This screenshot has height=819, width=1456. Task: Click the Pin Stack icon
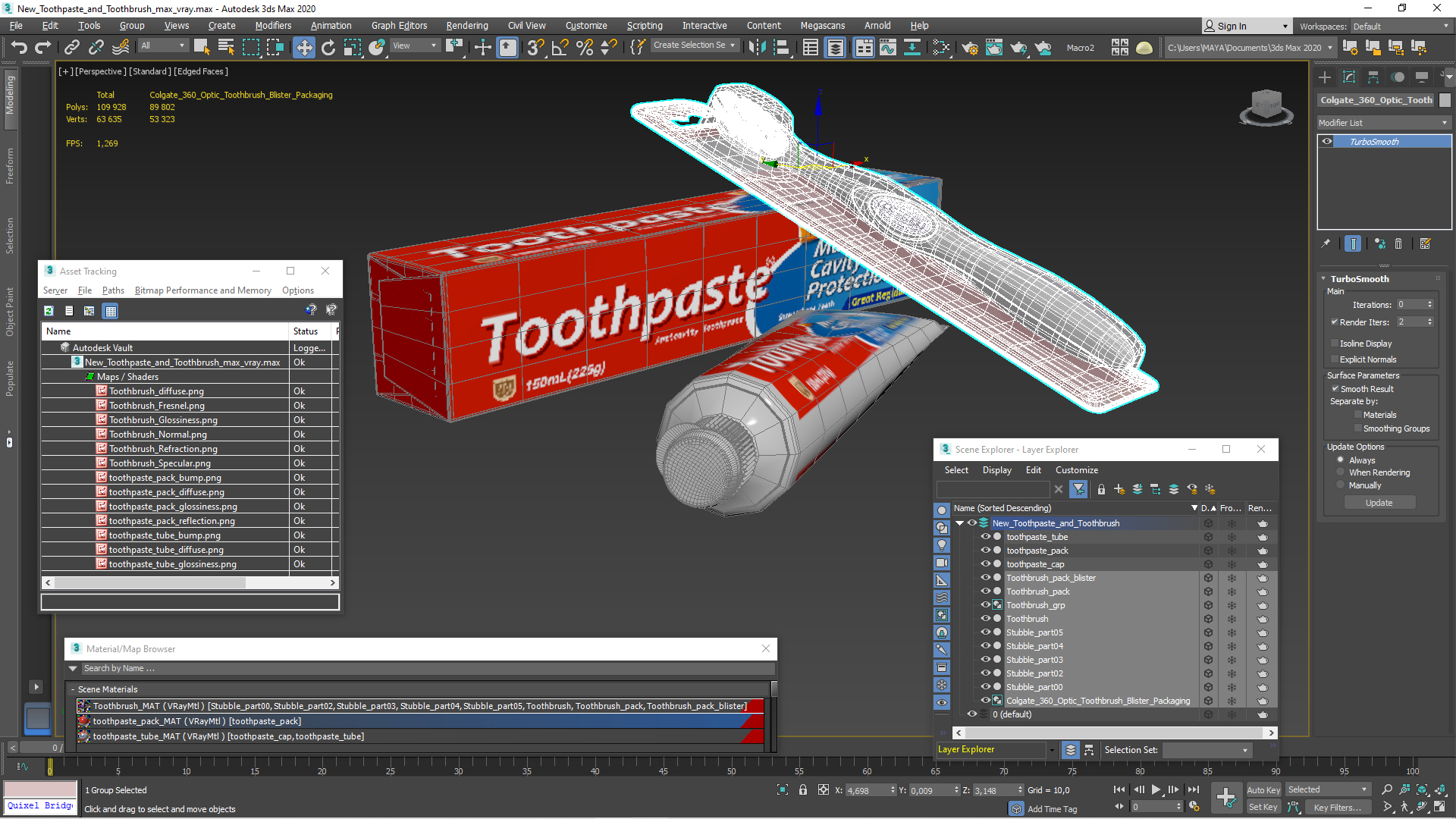pyautogui.click(x=1326, y=243)
